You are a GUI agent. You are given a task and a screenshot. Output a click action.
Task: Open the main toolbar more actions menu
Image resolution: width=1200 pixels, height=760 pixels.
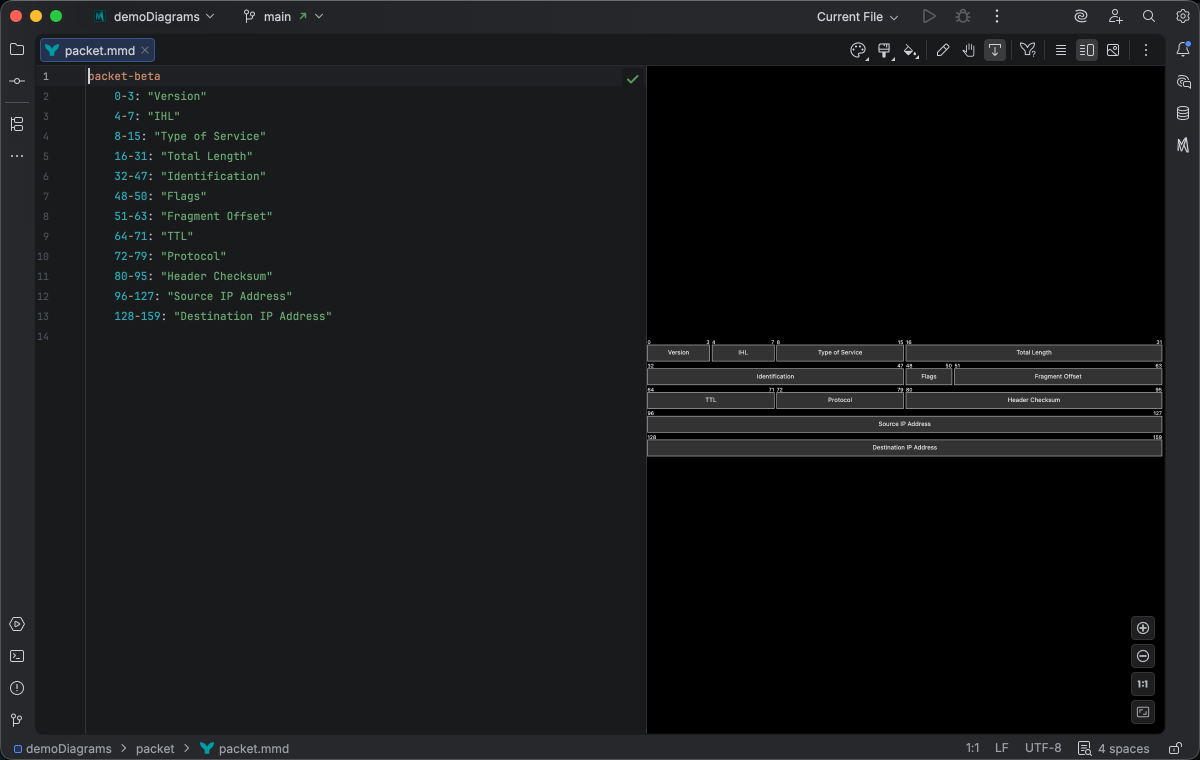point(997,16)
